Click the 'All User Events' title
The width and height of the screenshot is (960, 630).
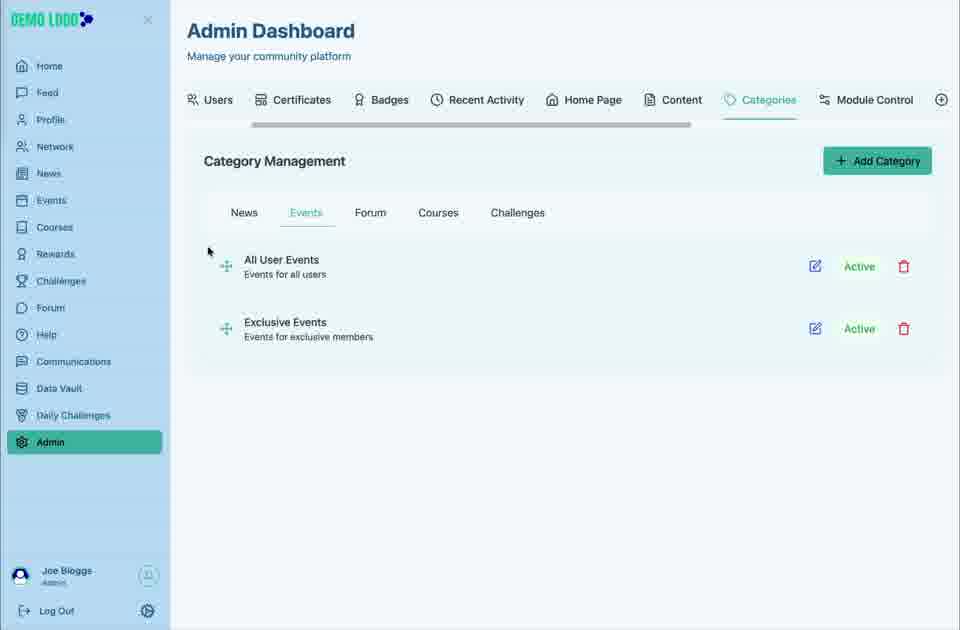tap(282, 260)
